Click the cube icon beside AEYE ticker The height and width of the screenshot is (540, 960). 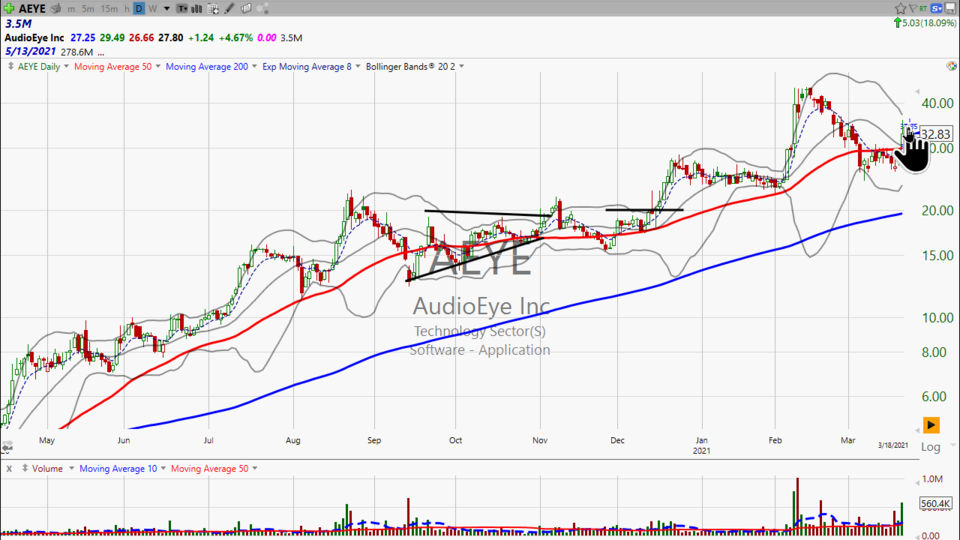[x=56, y=9]
